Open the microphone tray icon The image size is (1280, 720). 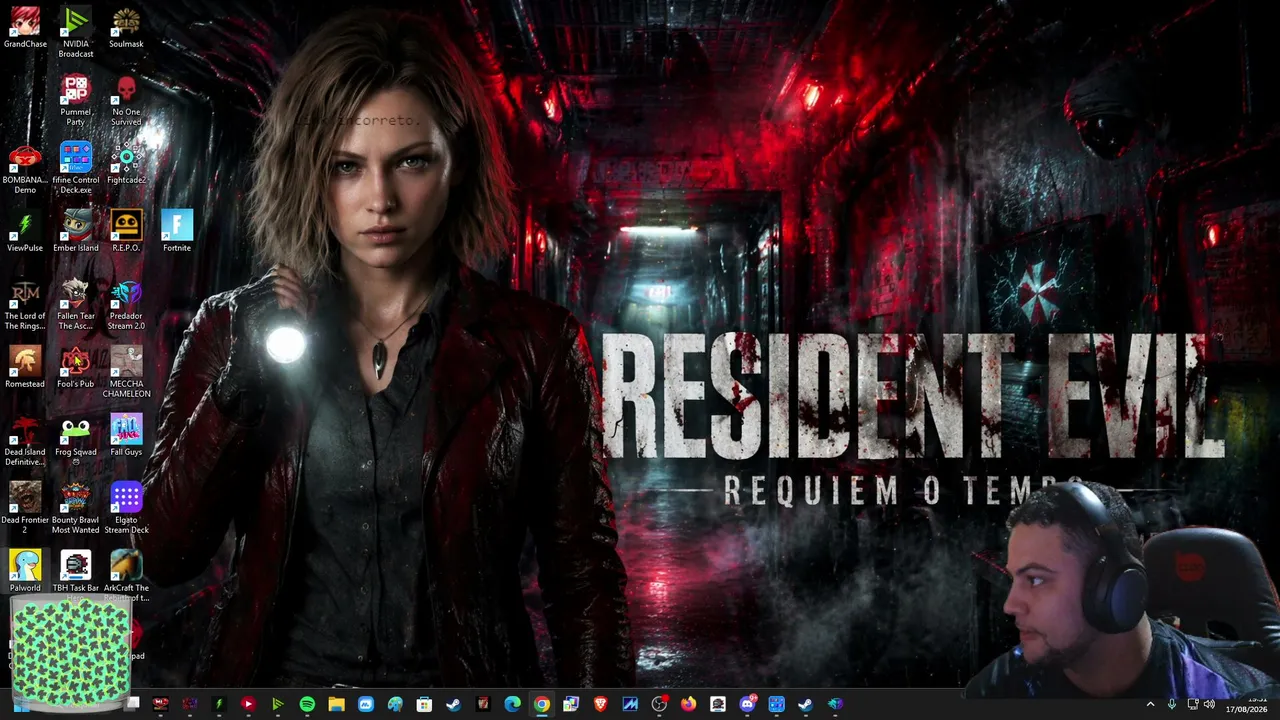click(1172, 704)
